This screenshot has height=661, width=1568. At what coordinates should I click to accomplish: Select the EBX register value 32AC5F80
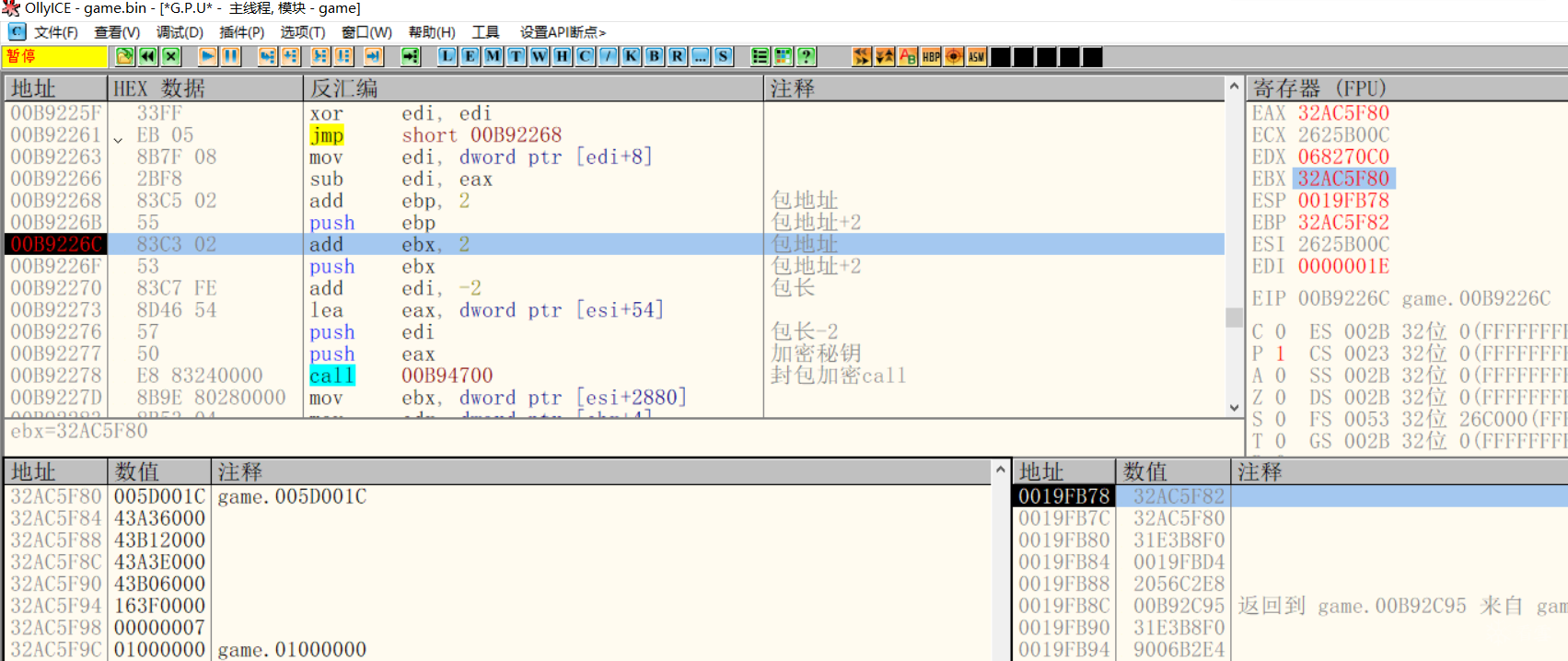click(1343, 179)
